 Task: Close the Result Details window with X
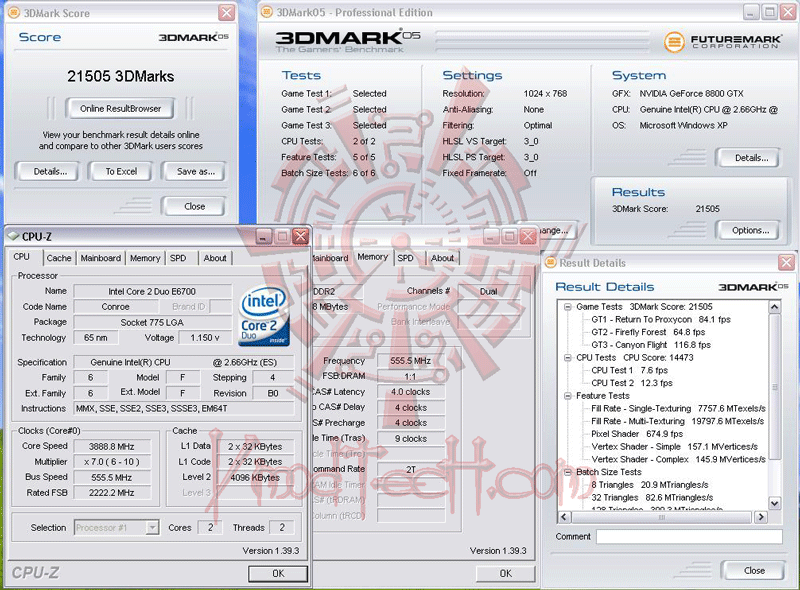coord(786,263)
